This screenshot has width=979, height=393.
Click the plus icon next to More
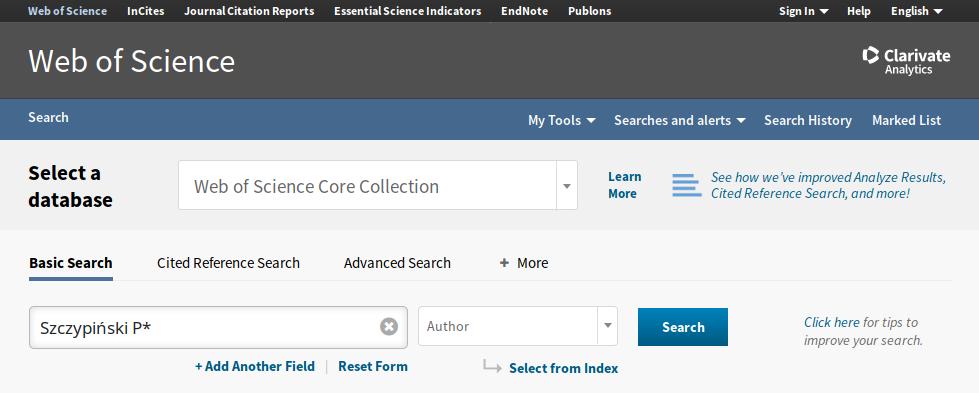[504, 264]
